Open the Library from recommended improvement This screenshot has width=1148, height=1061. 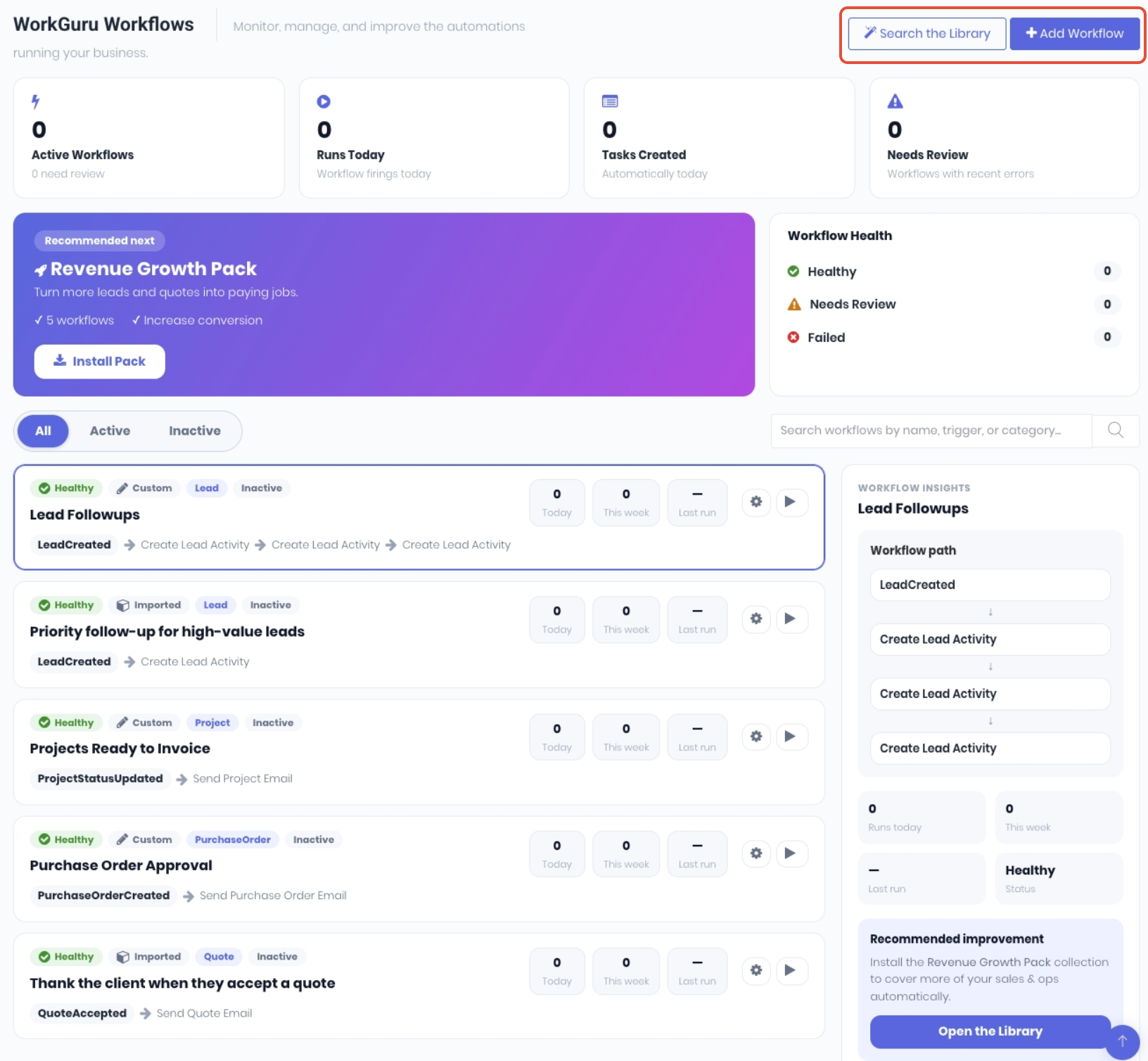click(x=990, y=1031)
